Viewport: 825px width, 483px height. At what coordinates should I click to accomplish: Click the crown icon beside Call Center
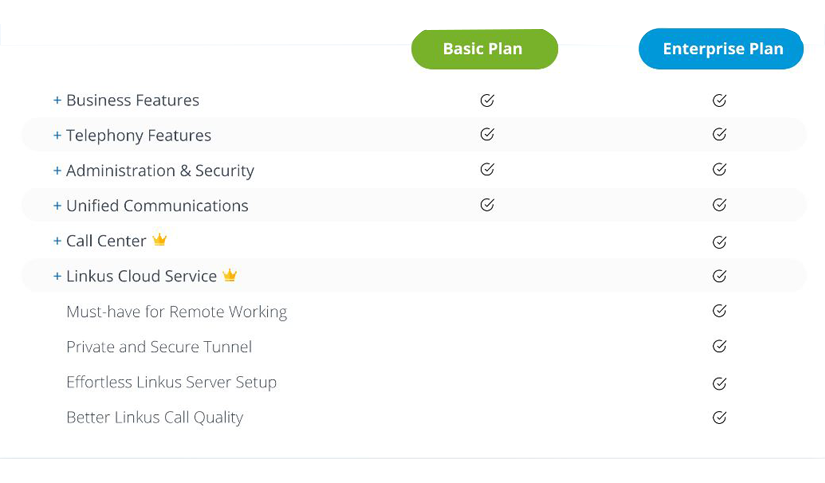159,240
